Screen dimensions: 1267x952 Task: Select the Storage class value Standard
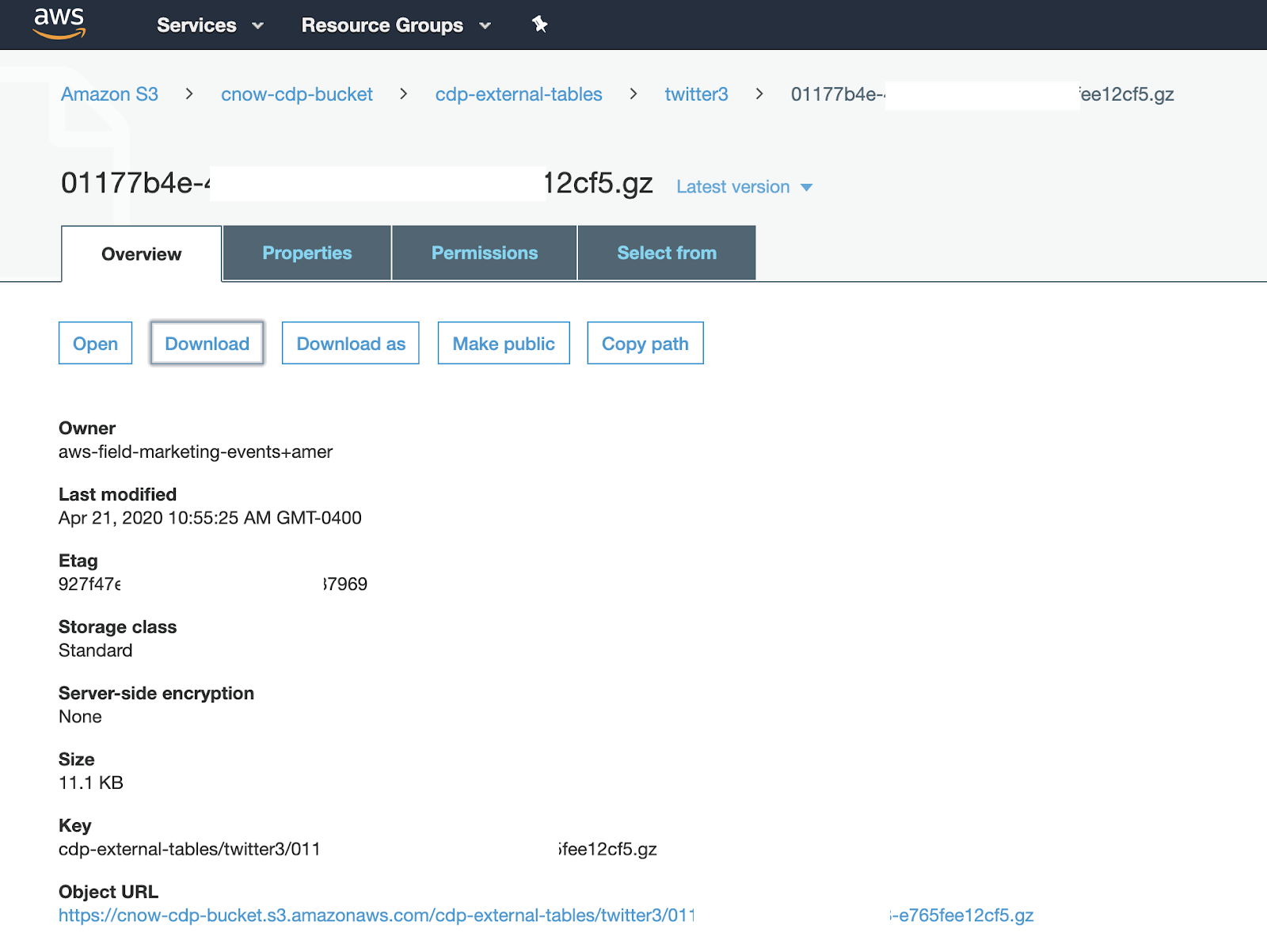click(x=96, y=650)
